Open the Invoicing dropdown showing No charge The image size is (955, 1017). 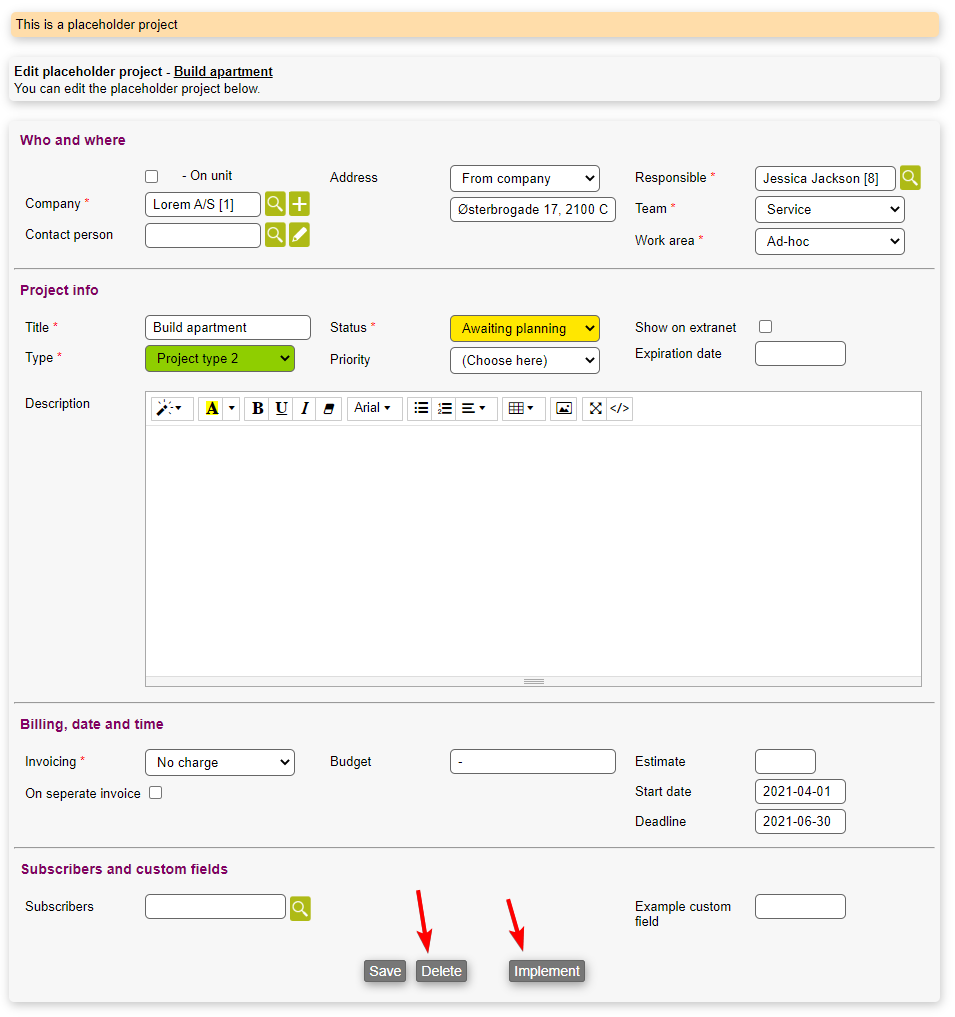[x=219, y=763]
